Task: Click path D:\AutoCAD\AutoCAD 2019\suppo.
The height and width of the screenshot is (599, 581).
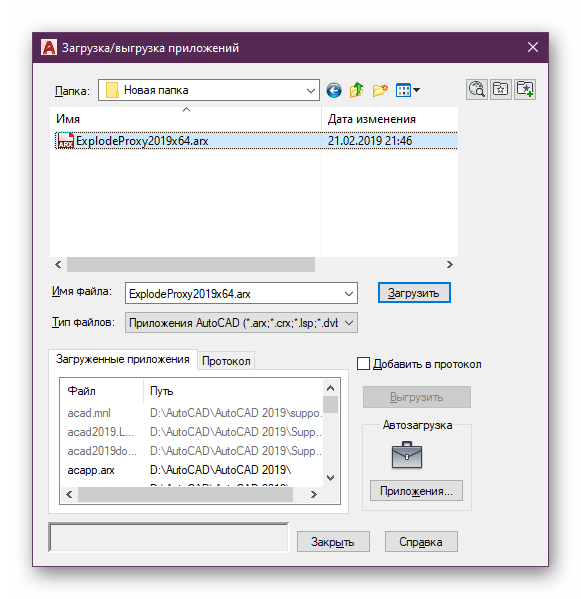Action: click(236, 413)
